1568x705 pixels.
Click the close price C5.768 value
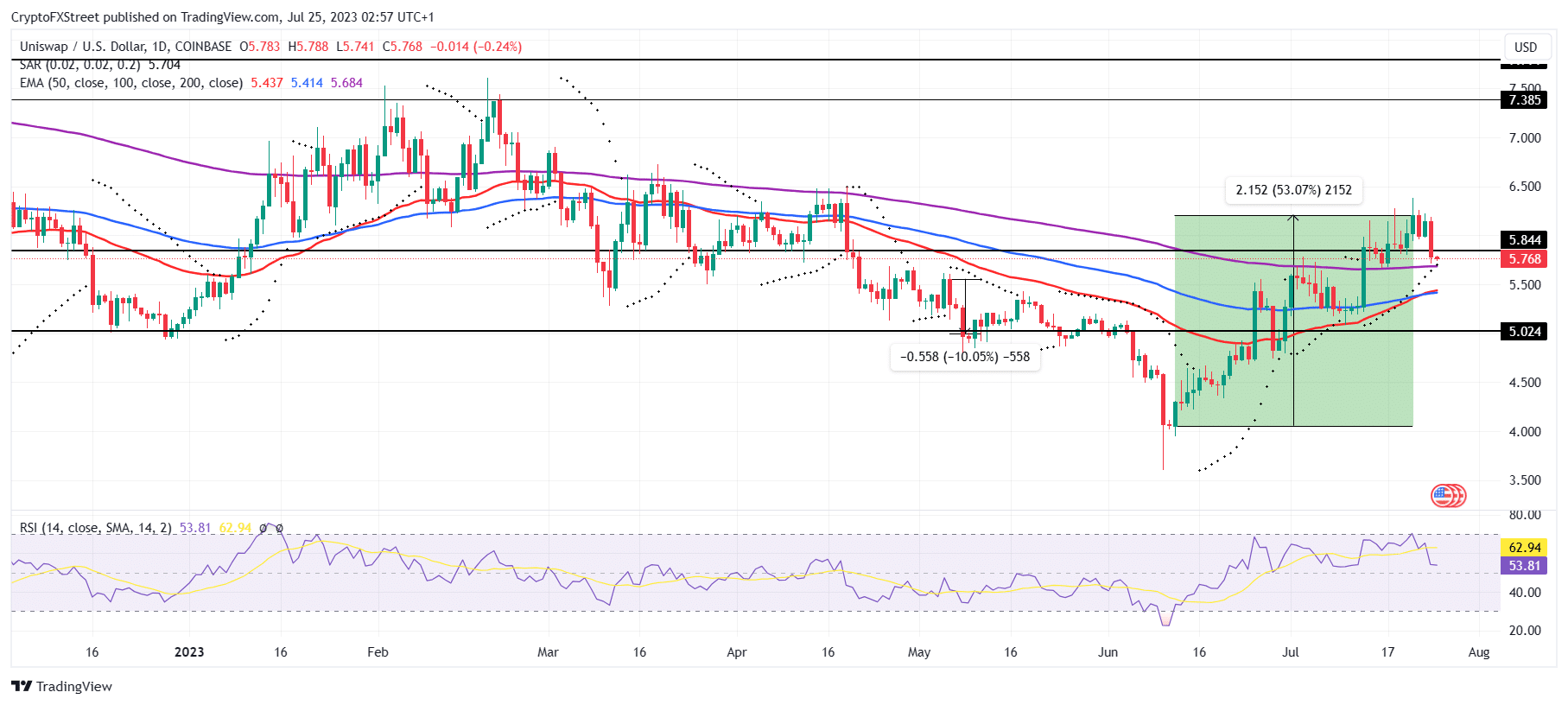tap(403, 47)
